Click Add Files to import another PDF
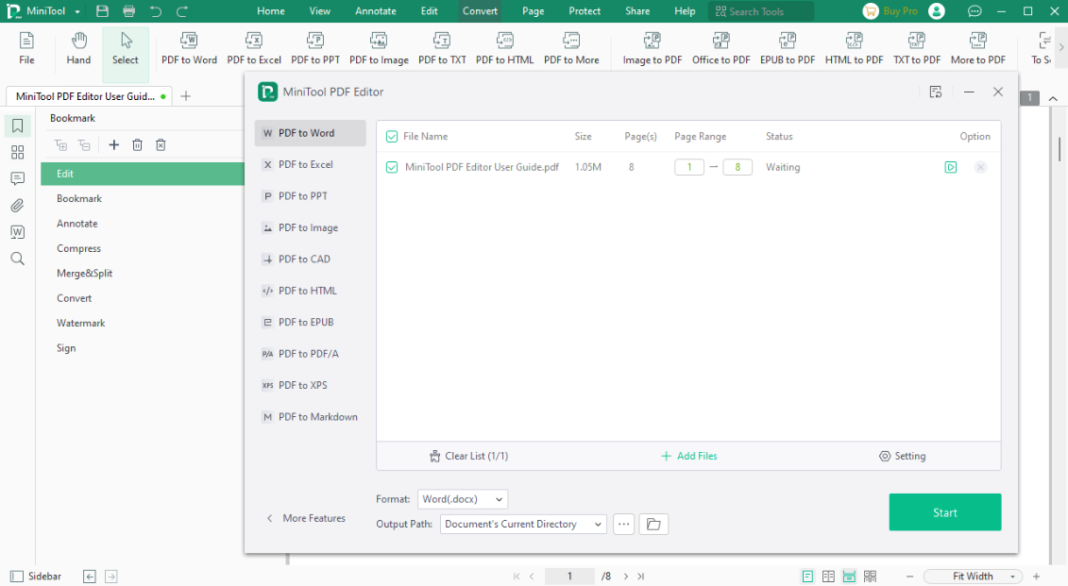Viewport: 1068px width, 586px height. point(688,455)
